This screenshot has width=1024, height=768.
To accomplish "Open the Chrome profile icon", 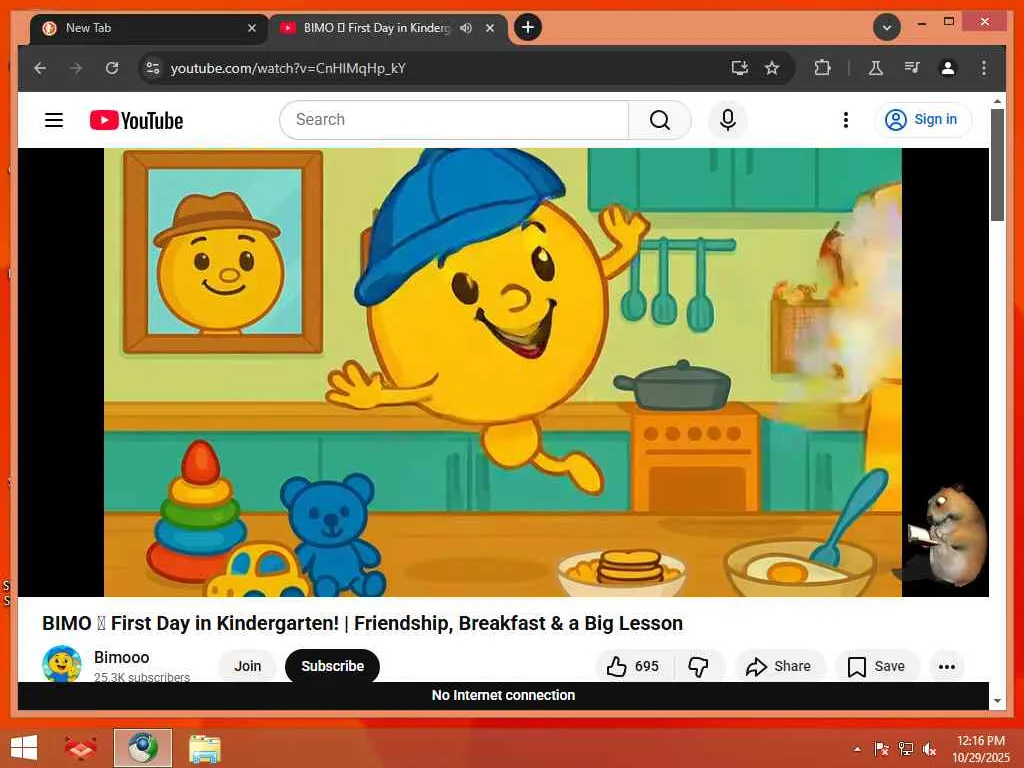I will tap(948, 68).
